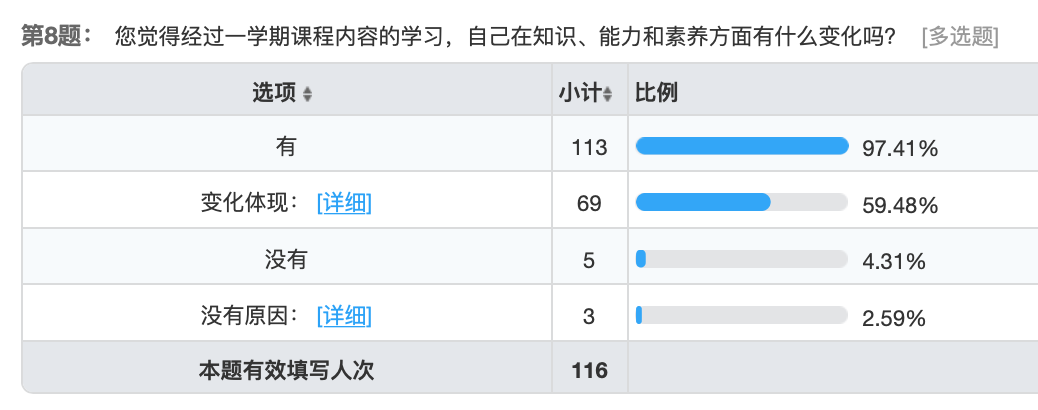The width and height of the screenshot is (1038, 410).
Task: Click the [多选题] question type tag
Action: pyautogui.click(x=960, y=38)
